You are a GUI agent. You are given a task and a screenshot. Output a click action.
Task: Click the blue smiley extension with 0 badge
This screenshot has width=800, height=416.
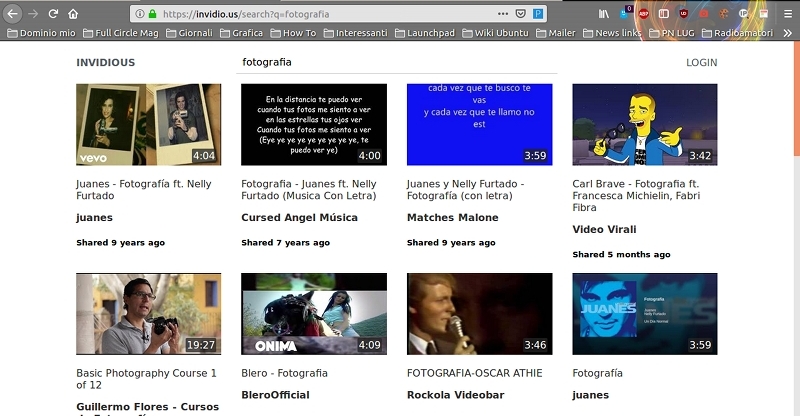tap(624, 13)
